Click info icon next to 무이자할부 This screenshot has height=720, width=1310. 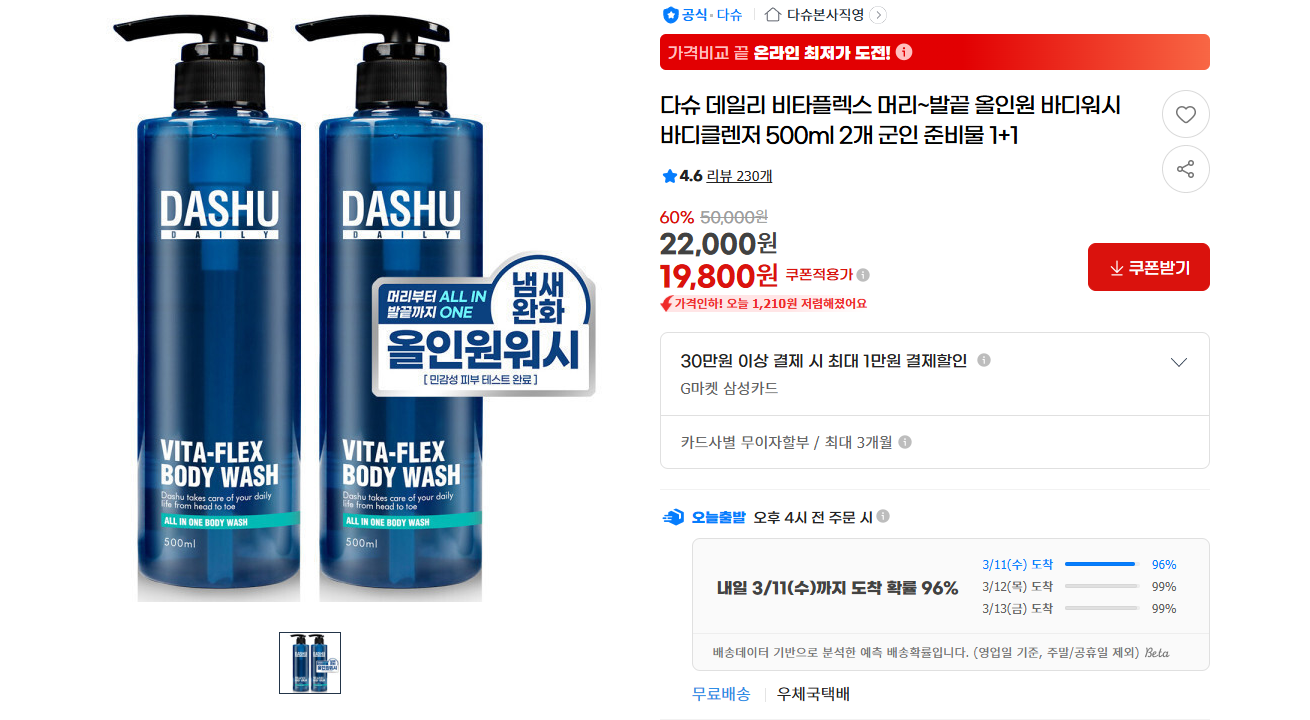point(905,442)
